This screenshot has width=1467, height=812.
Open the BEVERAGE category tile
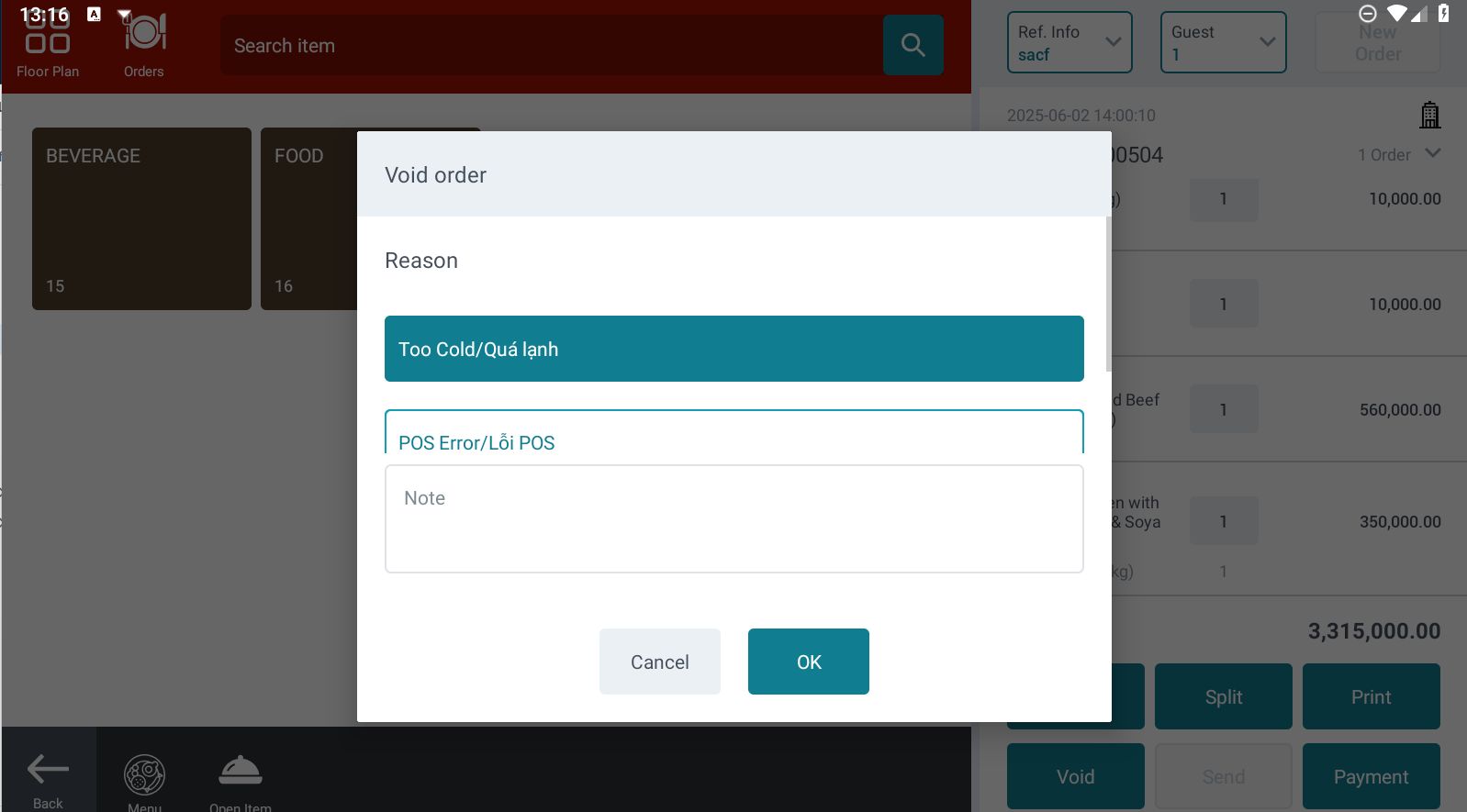click(x=141, y=218)
